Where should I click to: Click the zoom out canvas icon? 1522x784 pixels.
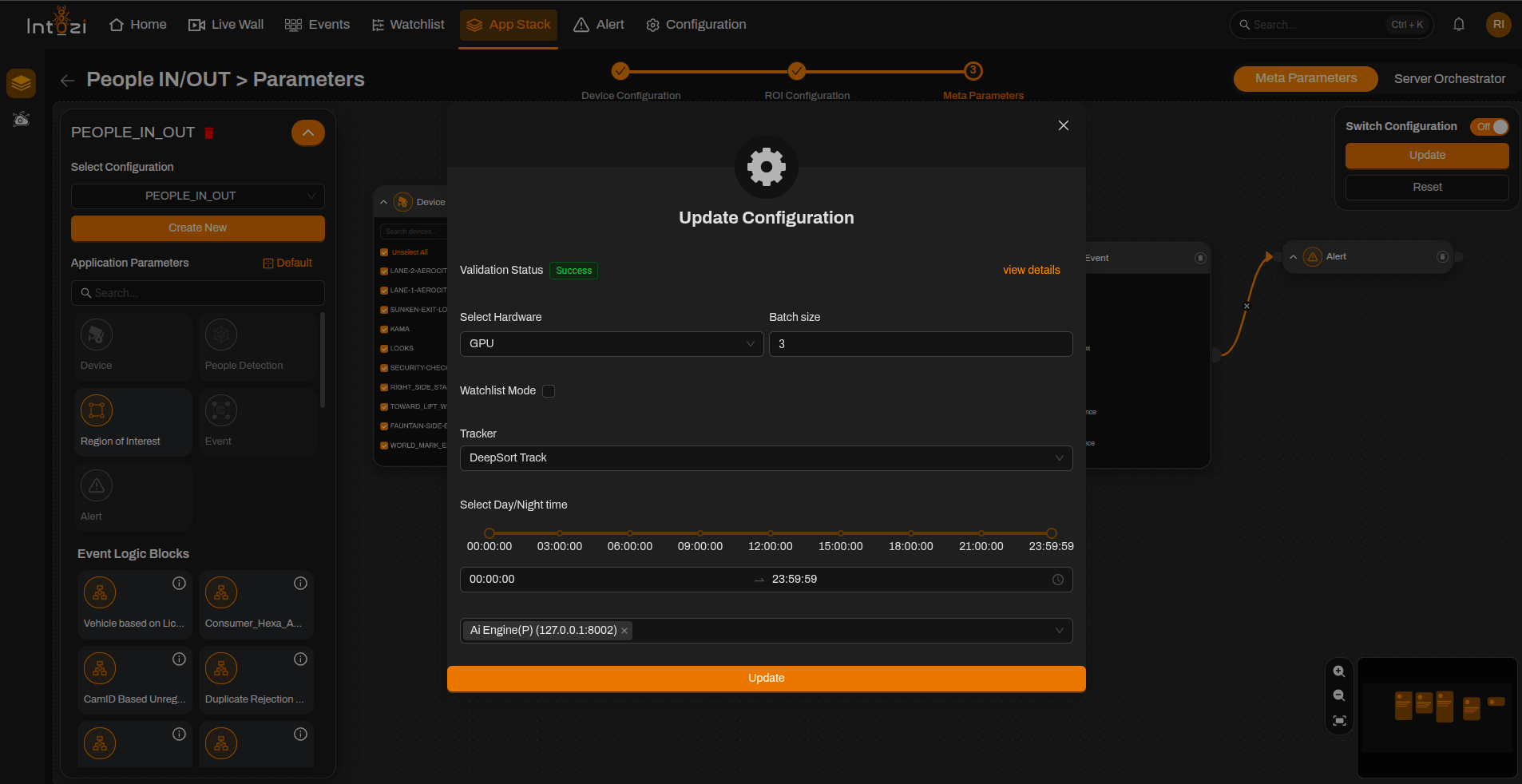(x=1339, y=695)
